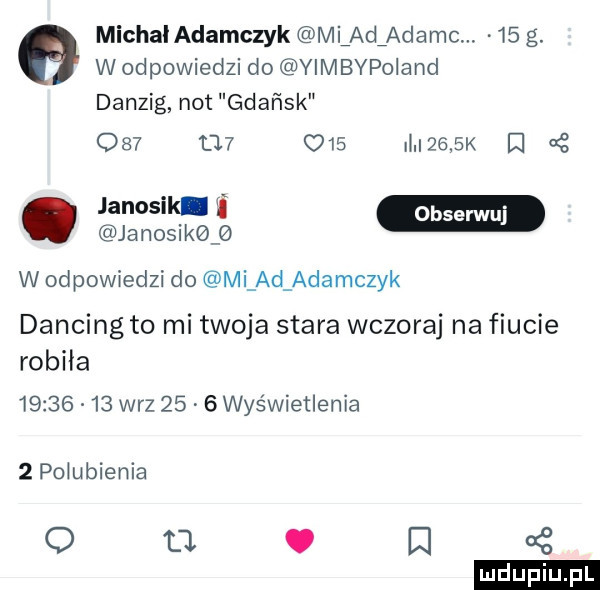View analytics showing 26,5K views
This screenshot has width=600, height=590.
pyautogui.click(x=440, y=144)
